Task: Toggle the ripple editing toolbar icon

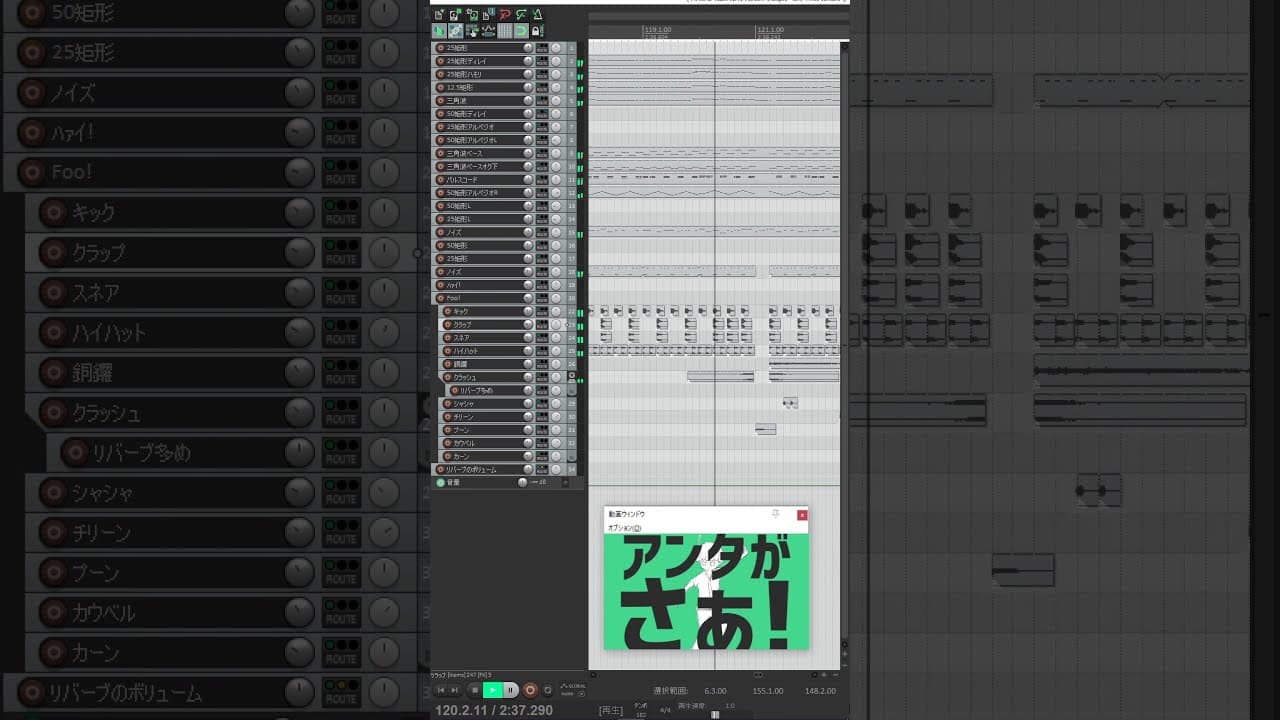Action: [472, 31]
